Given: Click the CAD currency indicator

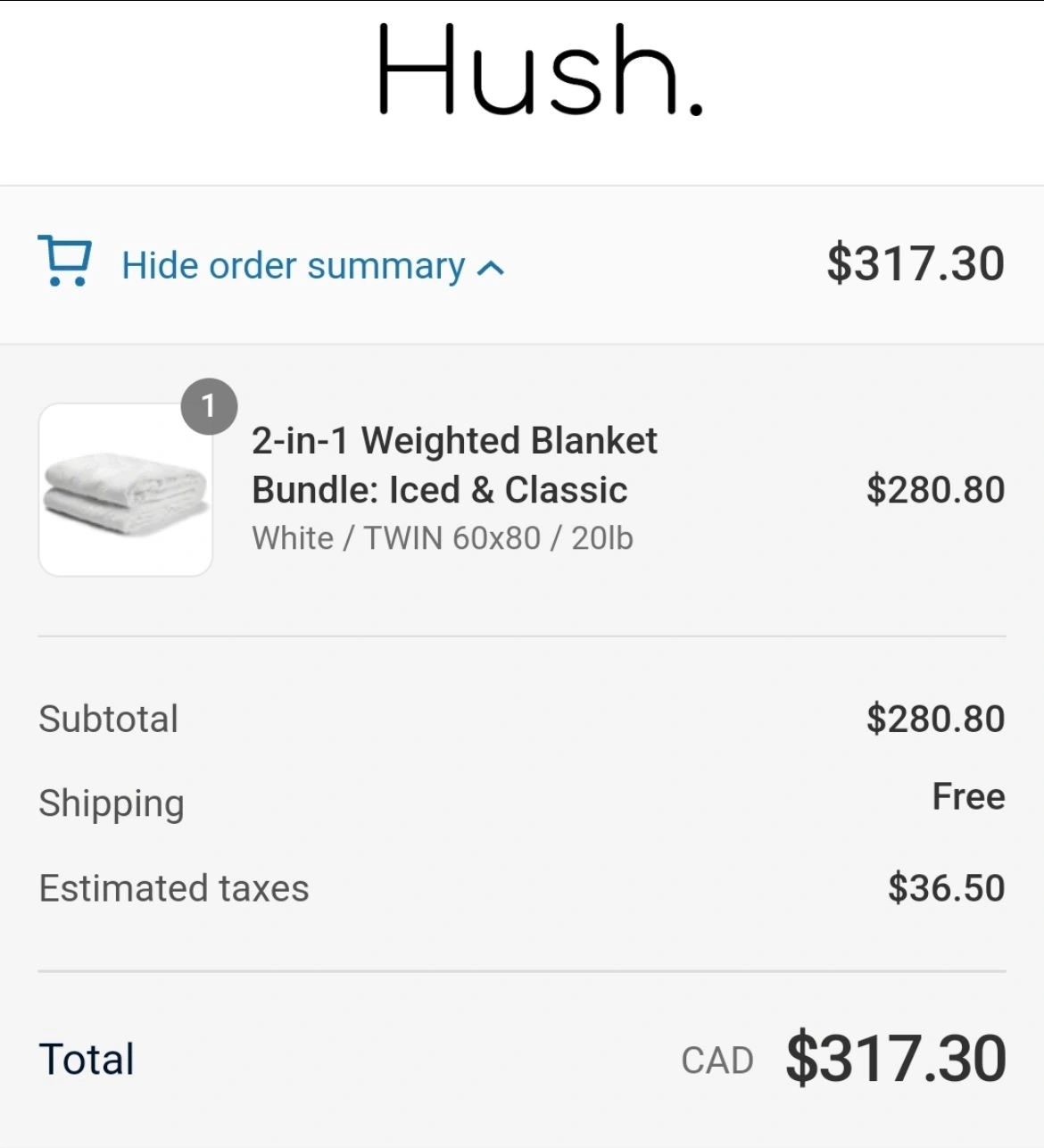Looking at the screenshot, I should click(x=717, y=1061).
